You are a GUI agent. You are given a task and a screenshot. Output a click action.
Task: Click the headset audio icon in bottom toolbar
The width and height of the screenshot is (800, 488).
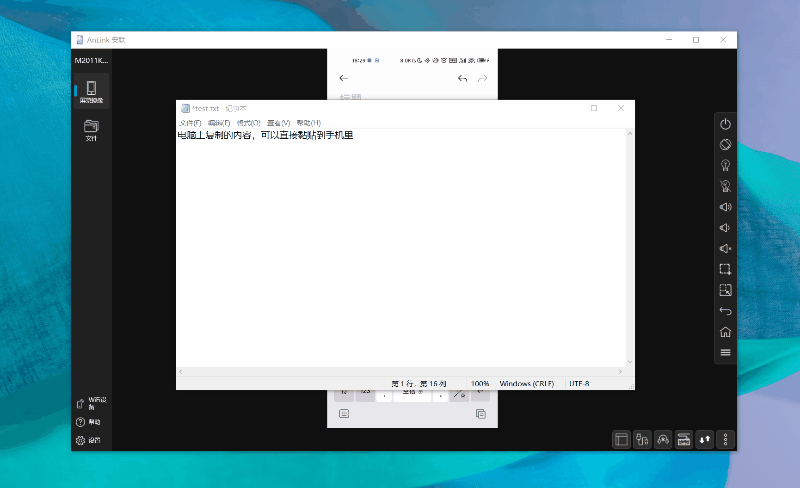coord(663,440)
